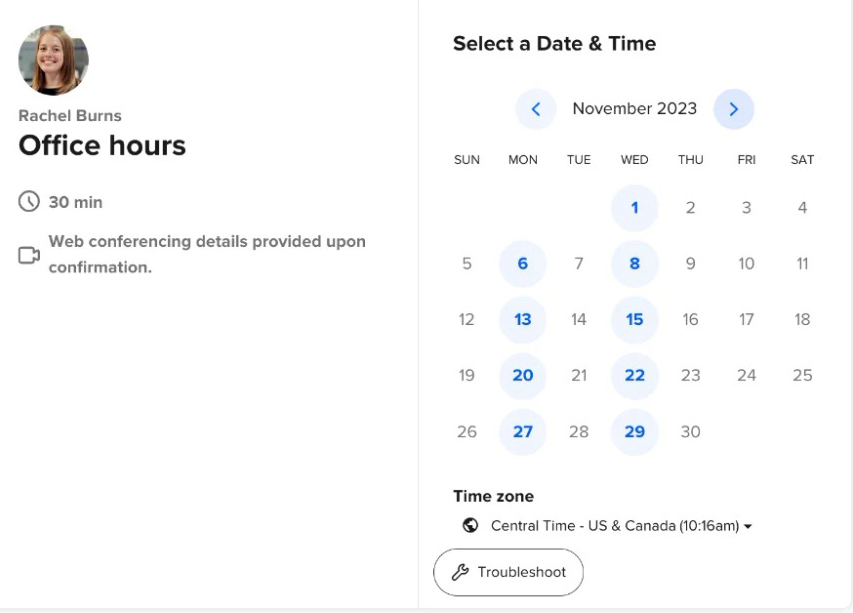Choose Wednesday, November 8
Screen dimensions: 853x613
point(634,265)
